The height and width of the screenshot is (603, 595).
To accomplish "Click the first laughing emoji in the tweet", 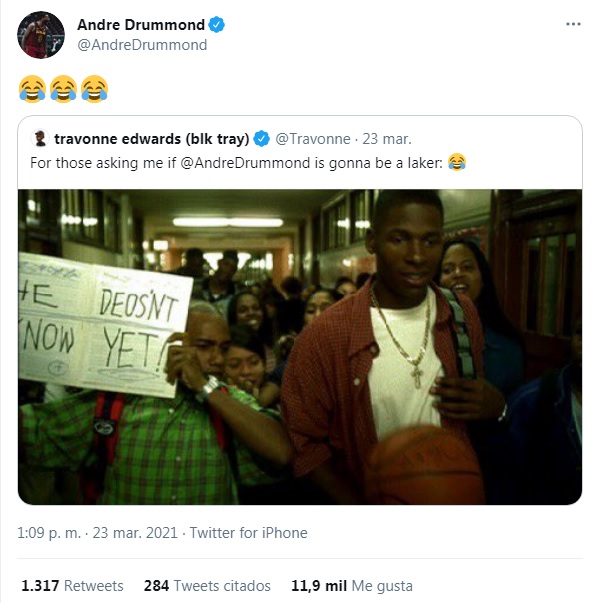I will point(32,89).
